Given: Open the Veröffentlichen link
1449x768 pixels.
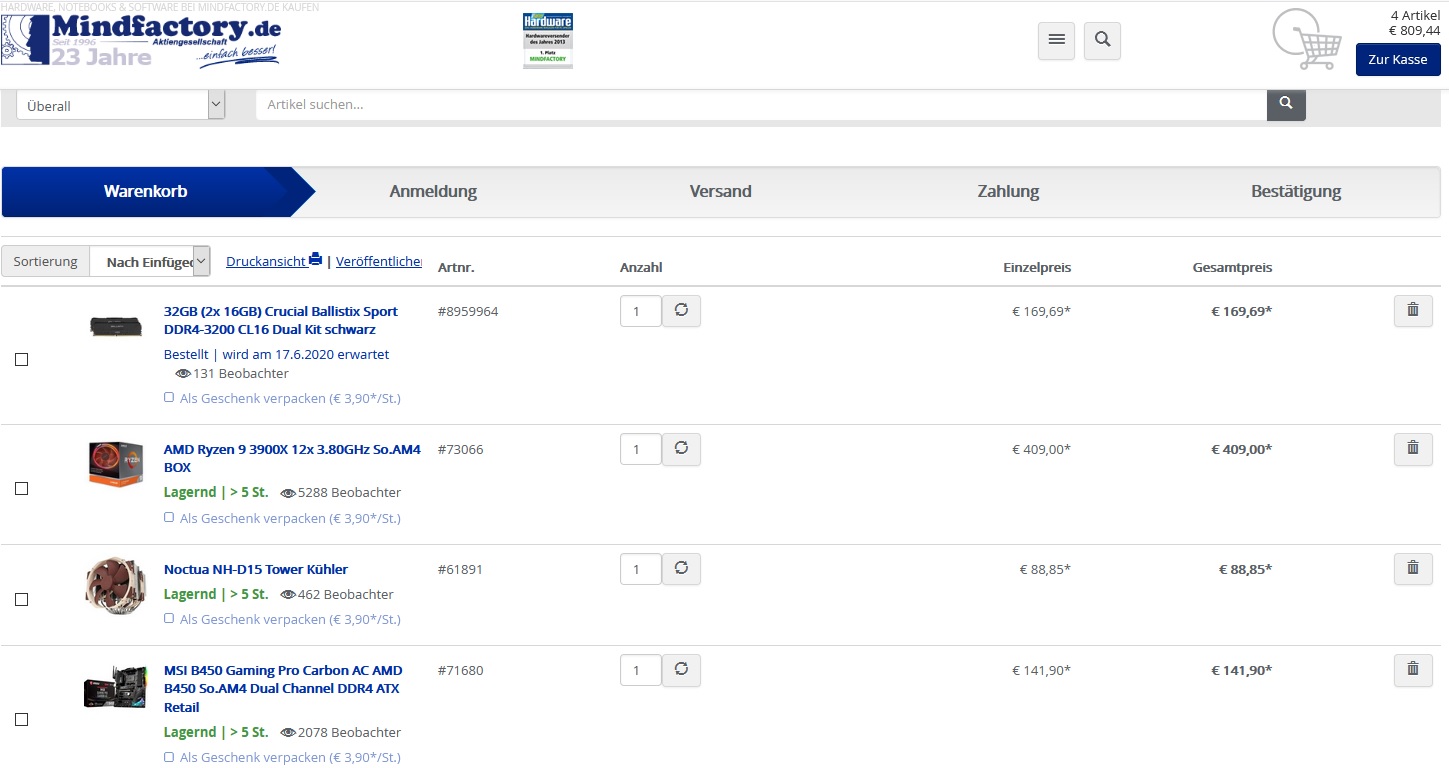Looking at the screenshot, I should point(379,261).
